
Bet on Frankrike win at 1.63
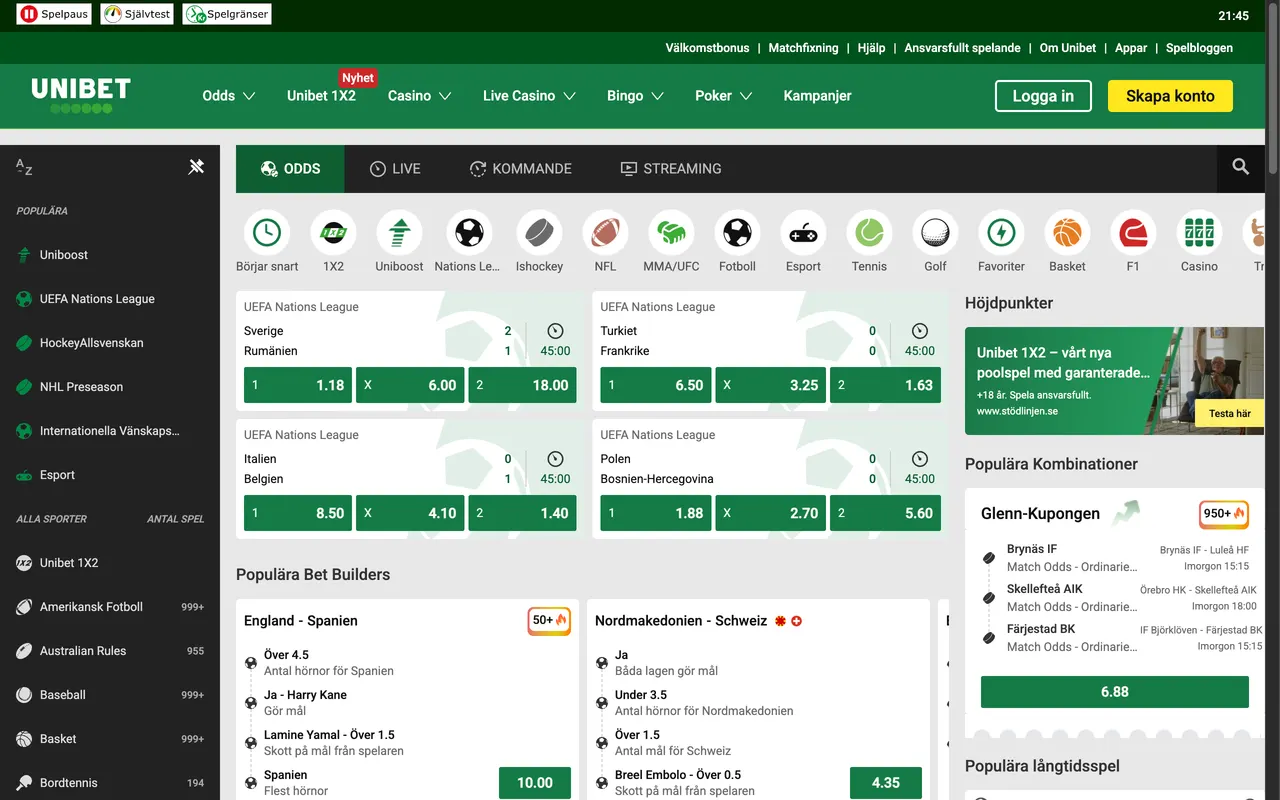coord(885,385)
